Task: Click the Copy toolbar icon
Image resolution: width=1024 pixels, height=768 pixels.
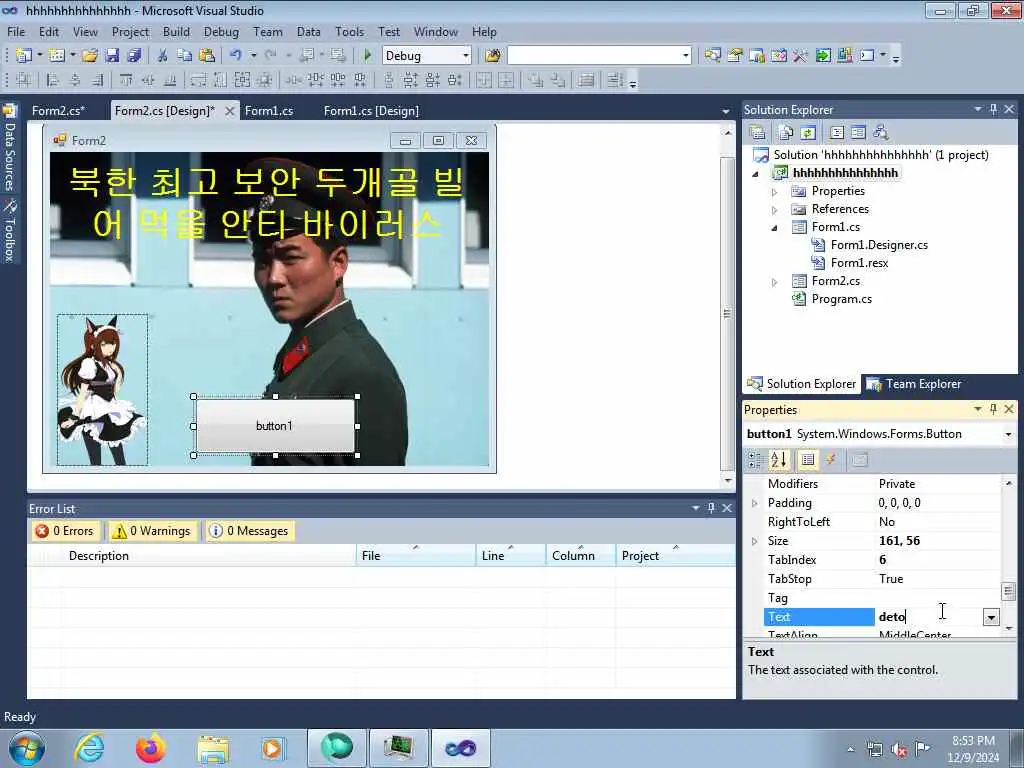Action: [x=185, y=56]
